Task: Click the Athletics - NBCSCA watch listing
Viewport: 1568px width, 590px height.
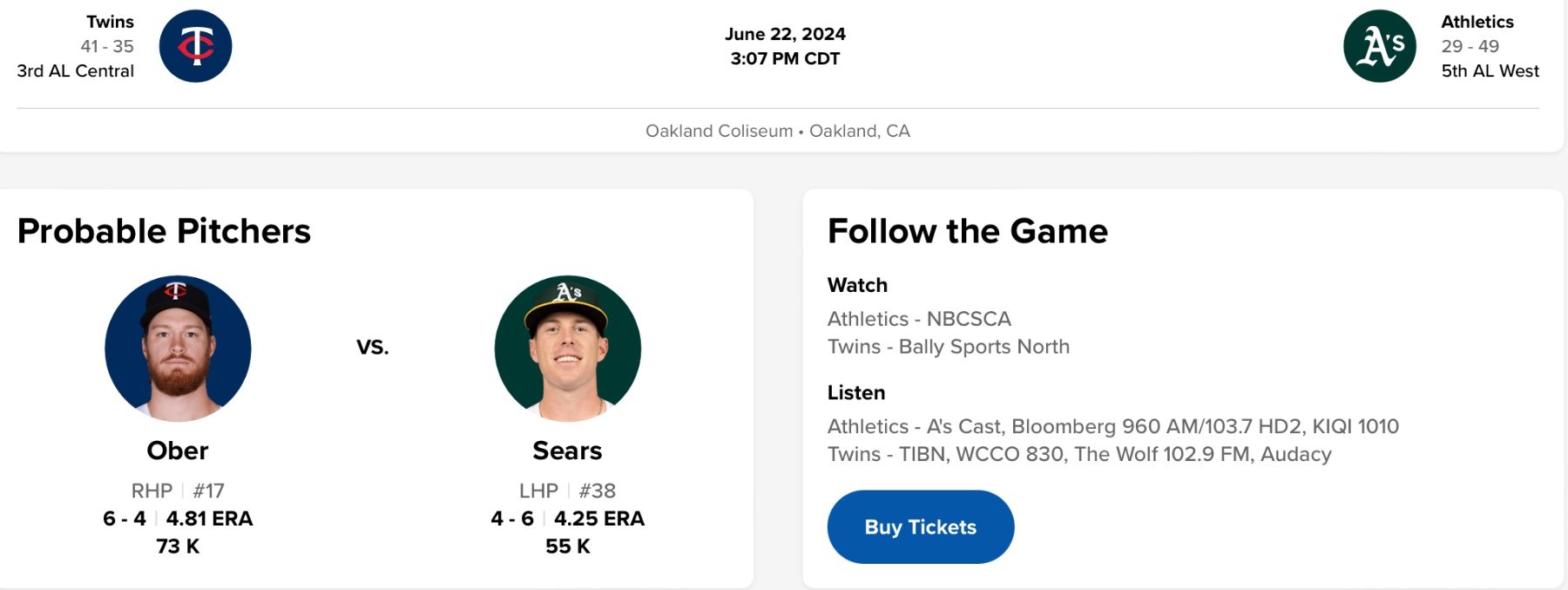Action: pyautogui.click(x=919, y=319)
